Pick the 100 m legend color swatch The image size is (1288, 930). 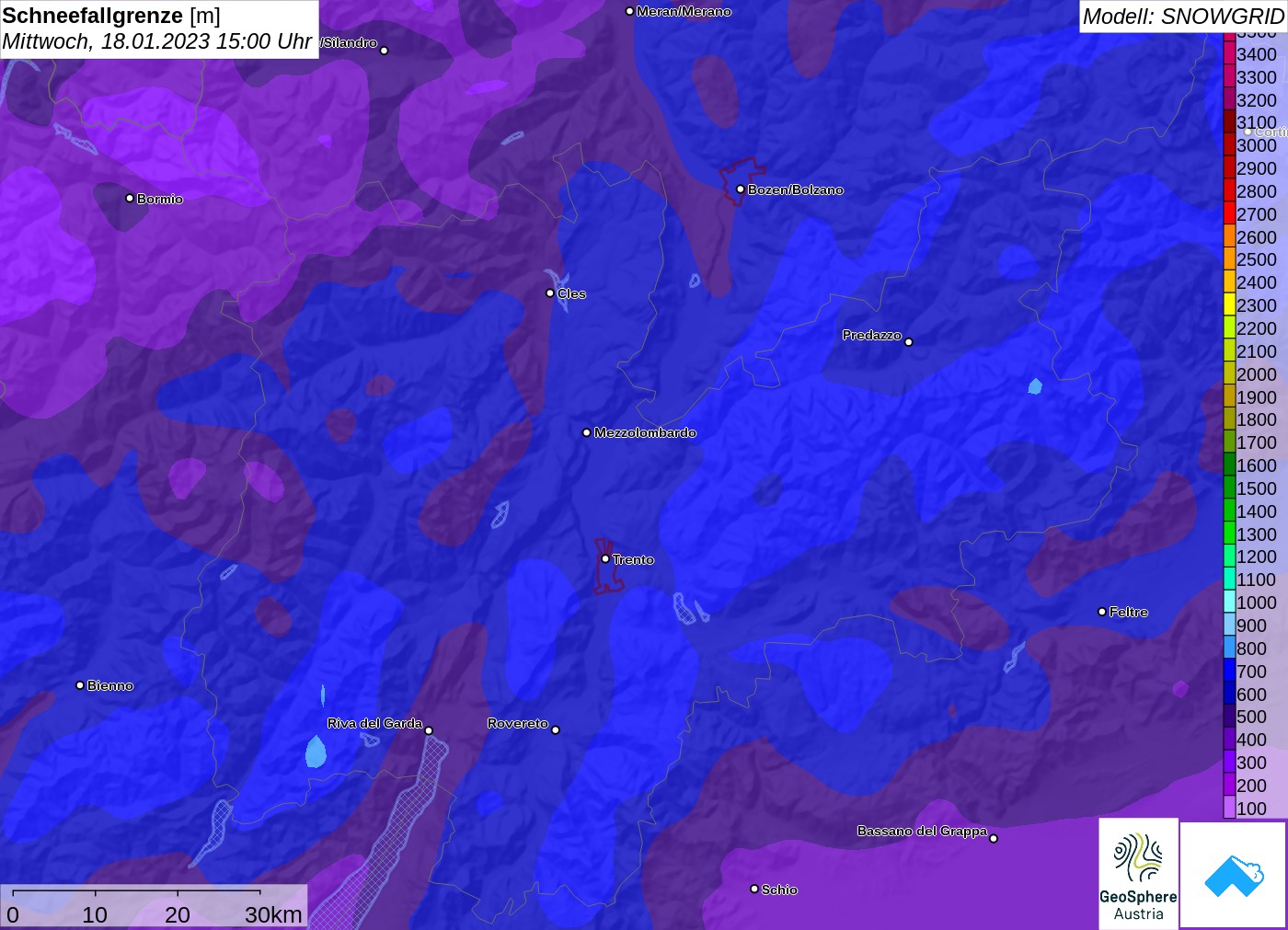(1229, 809)
